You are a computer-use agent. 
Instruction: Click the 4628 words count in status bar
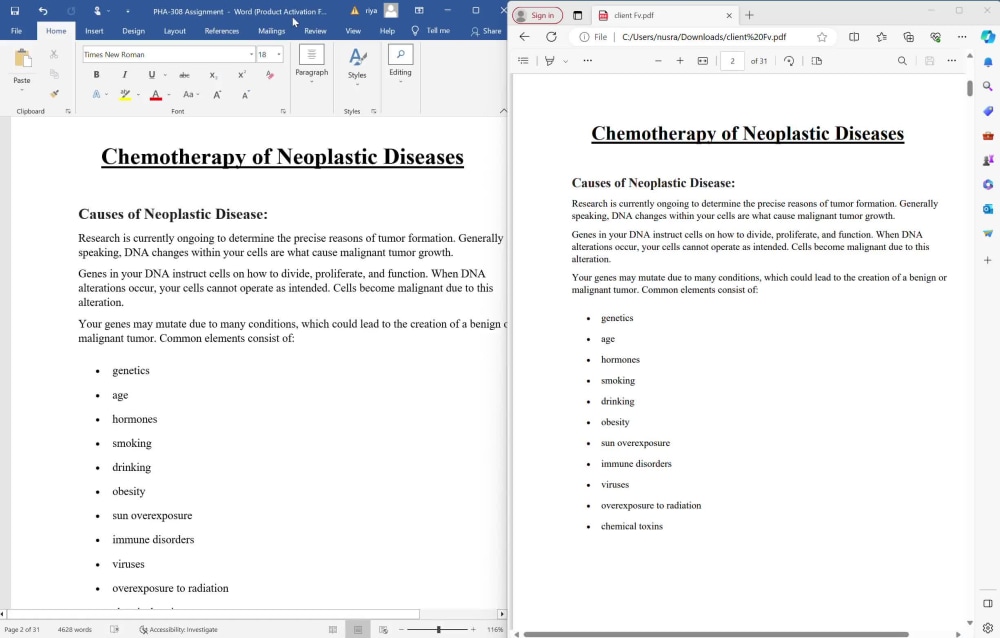coord(75,630)
